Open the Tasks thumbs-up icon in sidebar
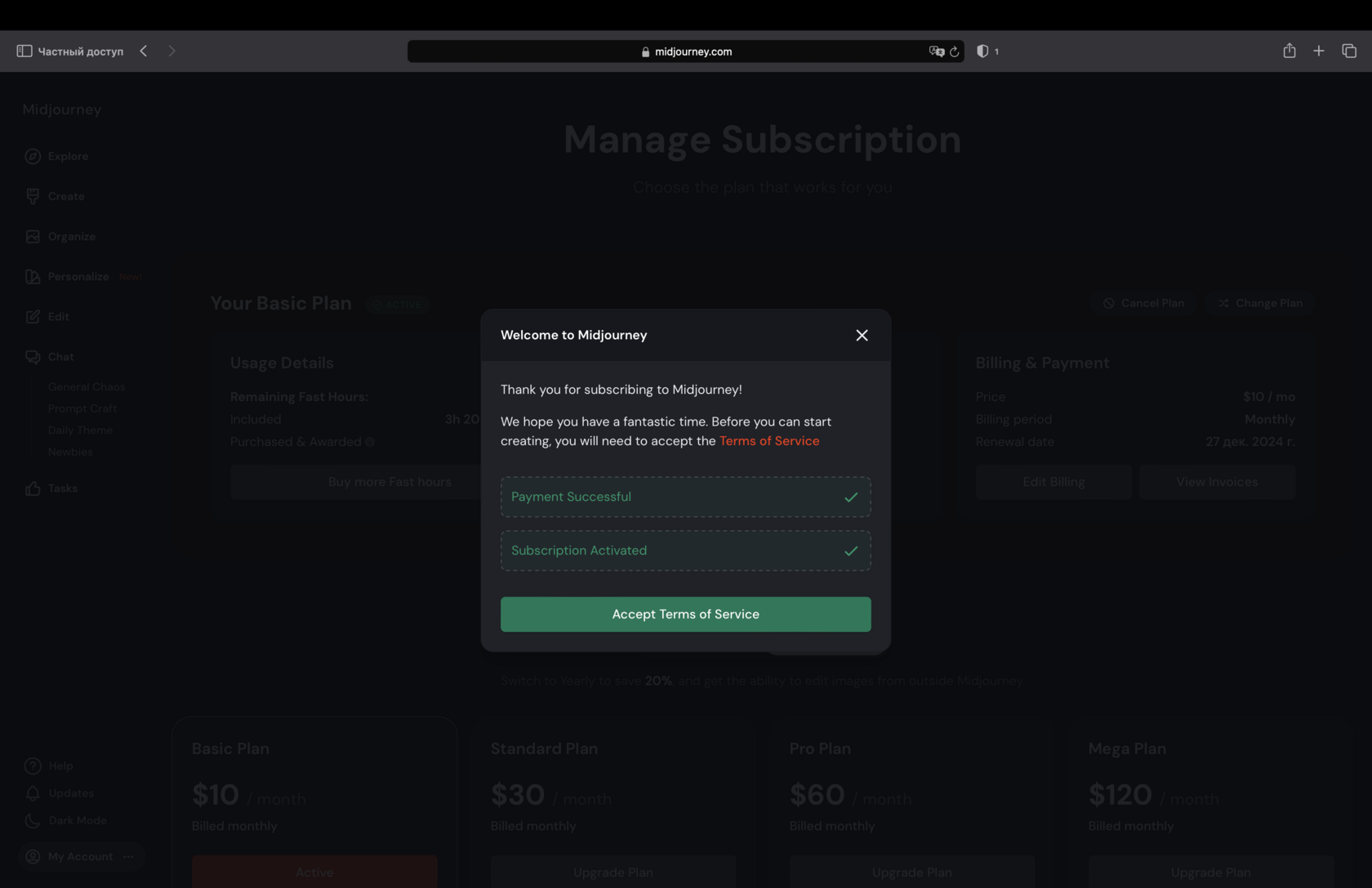This screenshot has height=888, width=1372. pos(33,489)
